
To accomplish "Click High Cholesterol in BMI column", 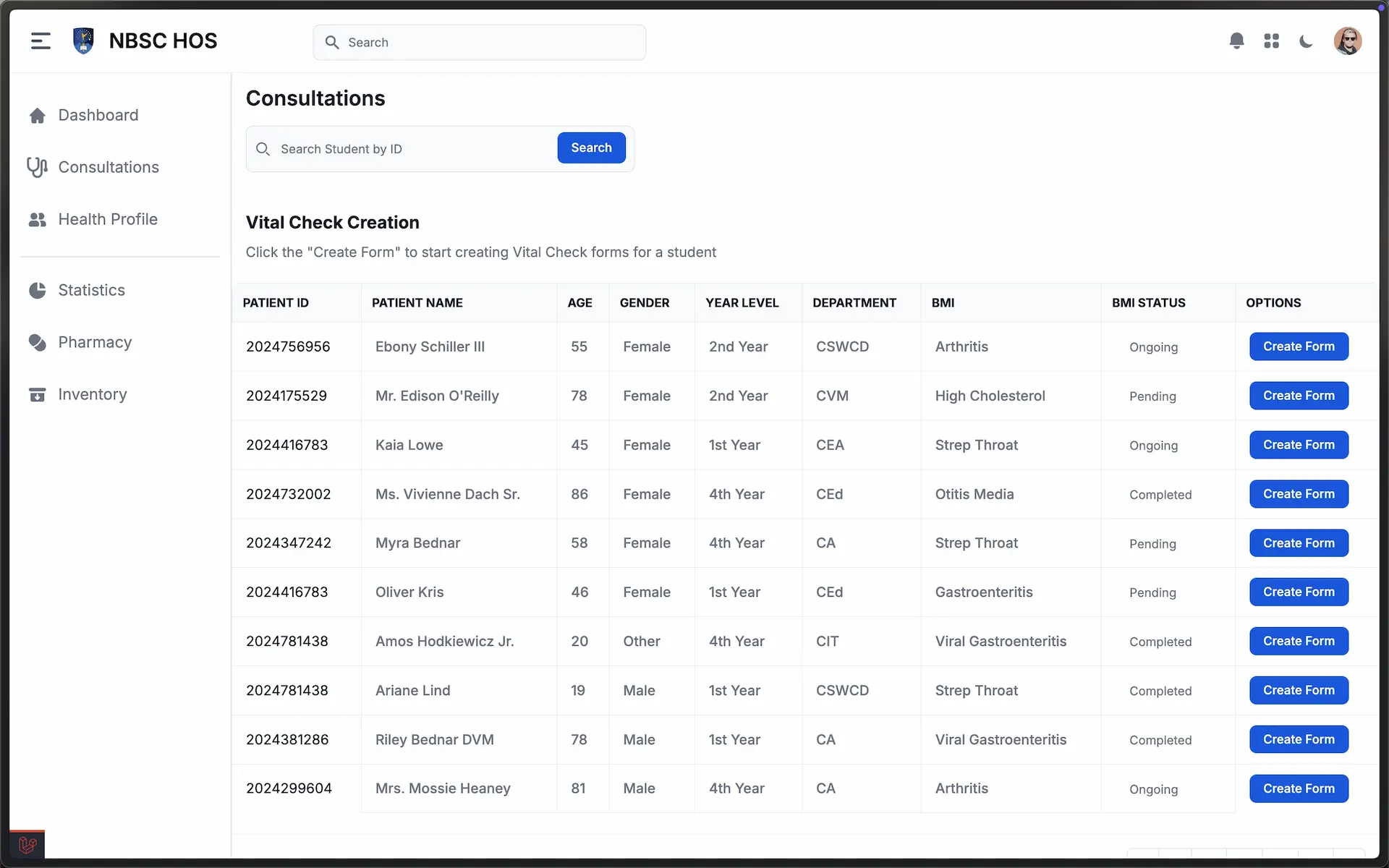I will tap(990, 396).
